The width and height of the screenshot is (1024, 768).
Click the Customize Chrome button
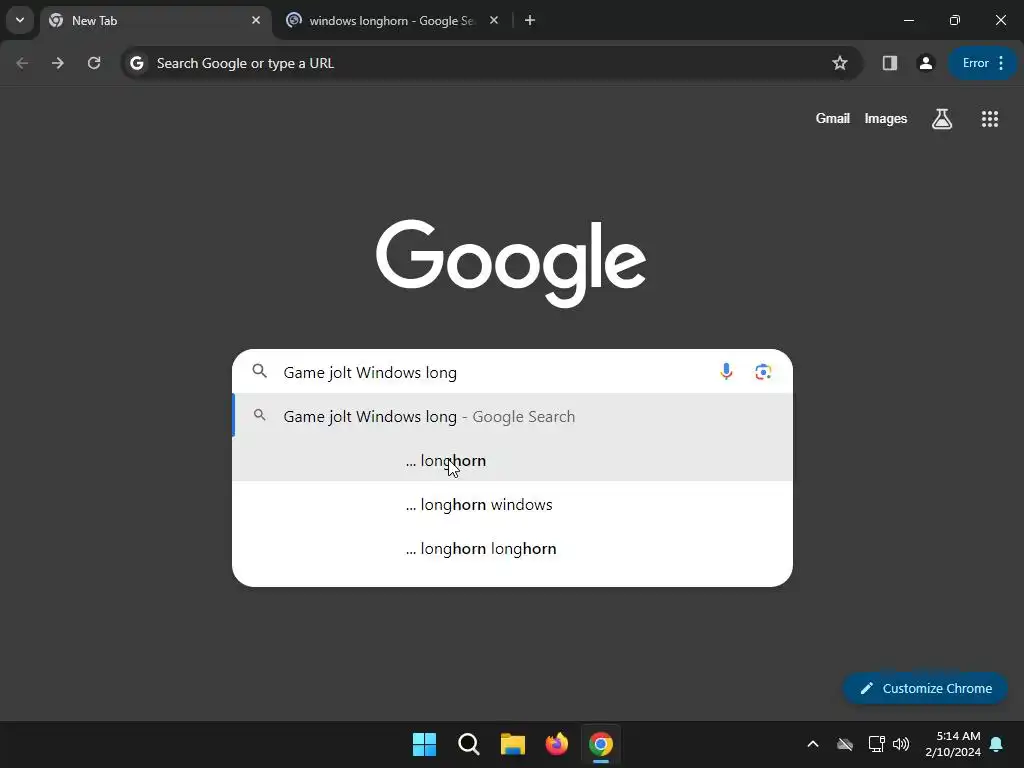tap(925, 688)
